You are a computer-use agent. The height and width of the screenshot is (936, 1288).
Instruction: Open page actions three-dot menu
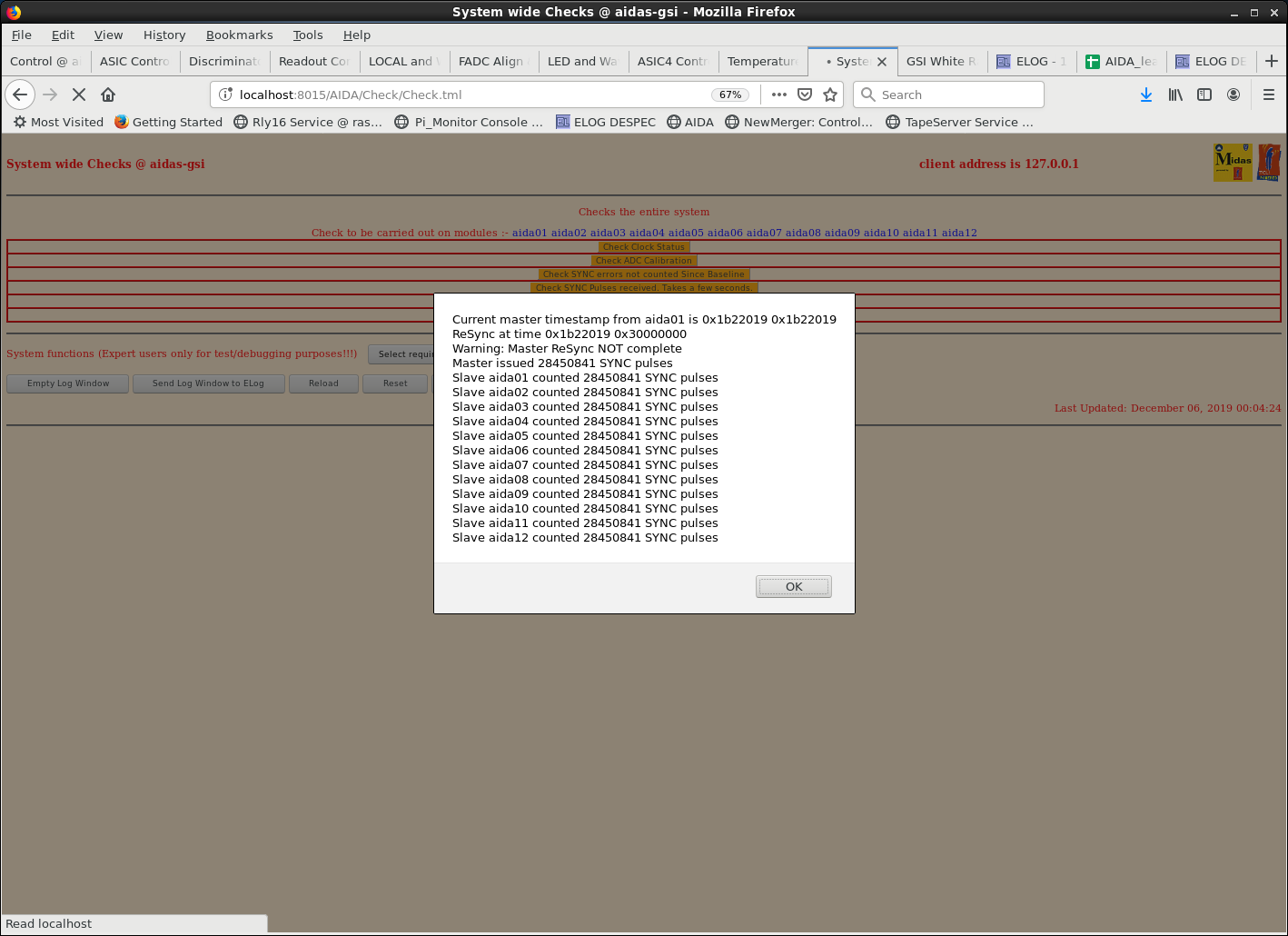778,95
